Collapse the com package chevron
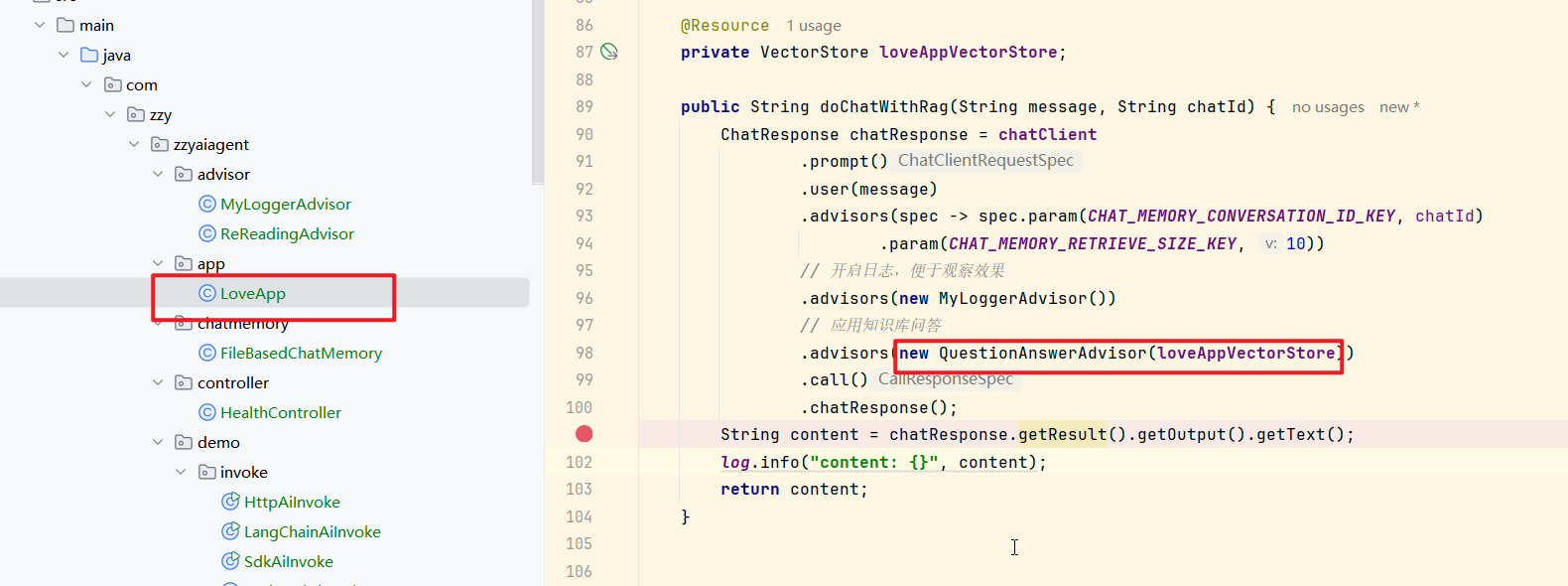1568x586 pixels. [86, 84]
